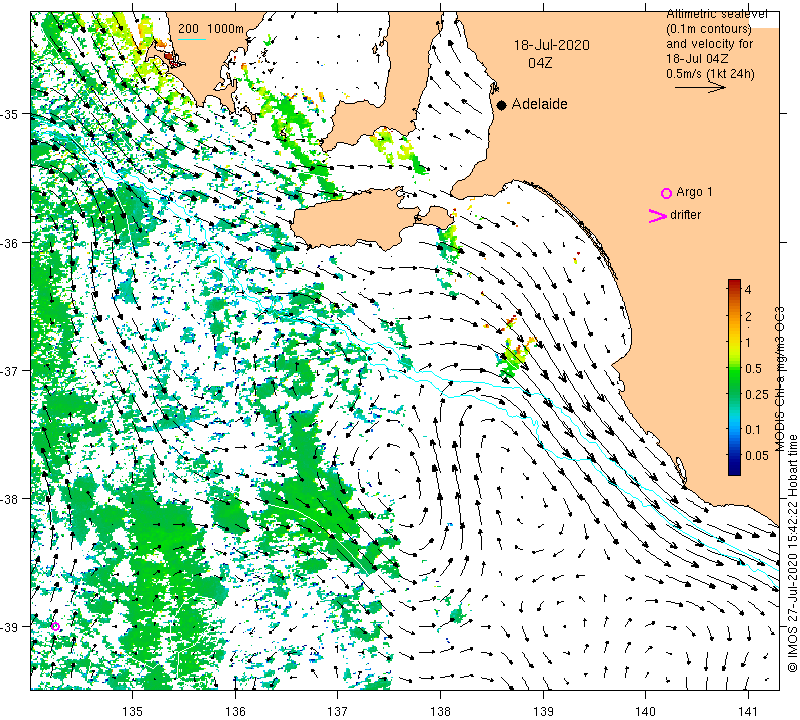Click longitude axis label 136
800x720 pixels.
click(235, 710)
